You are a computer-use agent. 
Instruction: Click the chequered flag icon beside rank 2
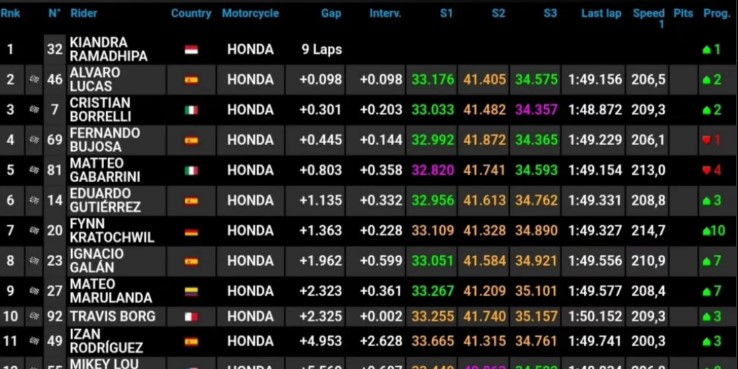click(34, 80)
